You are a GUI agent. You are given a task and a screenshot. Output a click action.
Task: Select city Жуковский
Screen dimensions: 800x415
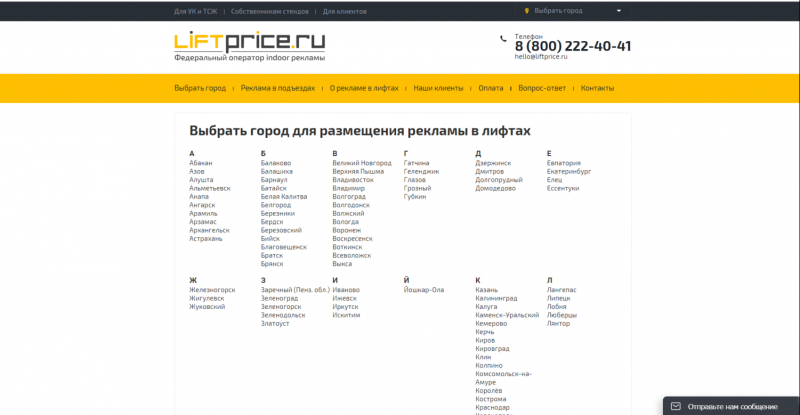(x=207, y=307)
